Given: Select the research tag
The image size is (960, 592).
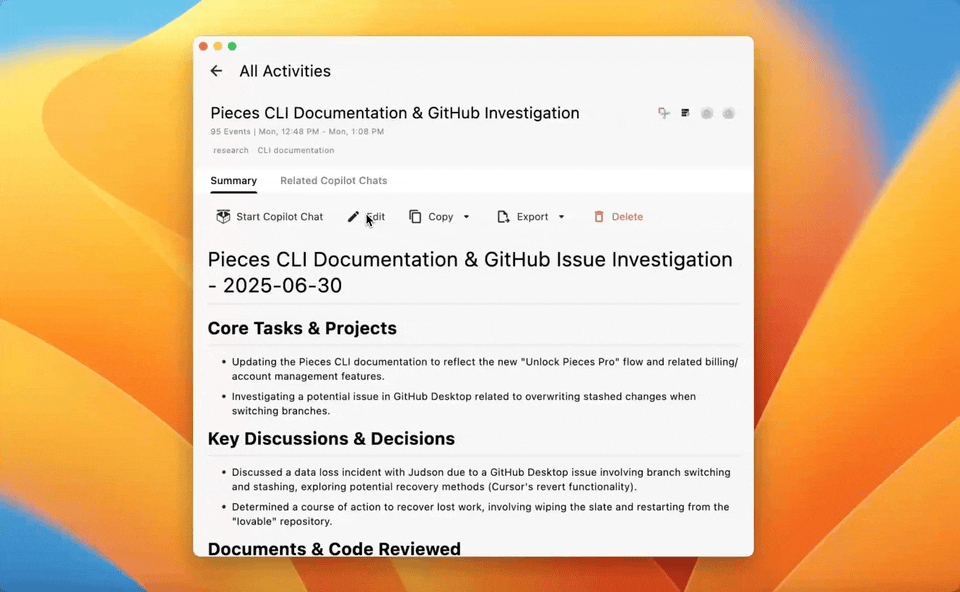Looking at the screenshot, I should point(231,150).
